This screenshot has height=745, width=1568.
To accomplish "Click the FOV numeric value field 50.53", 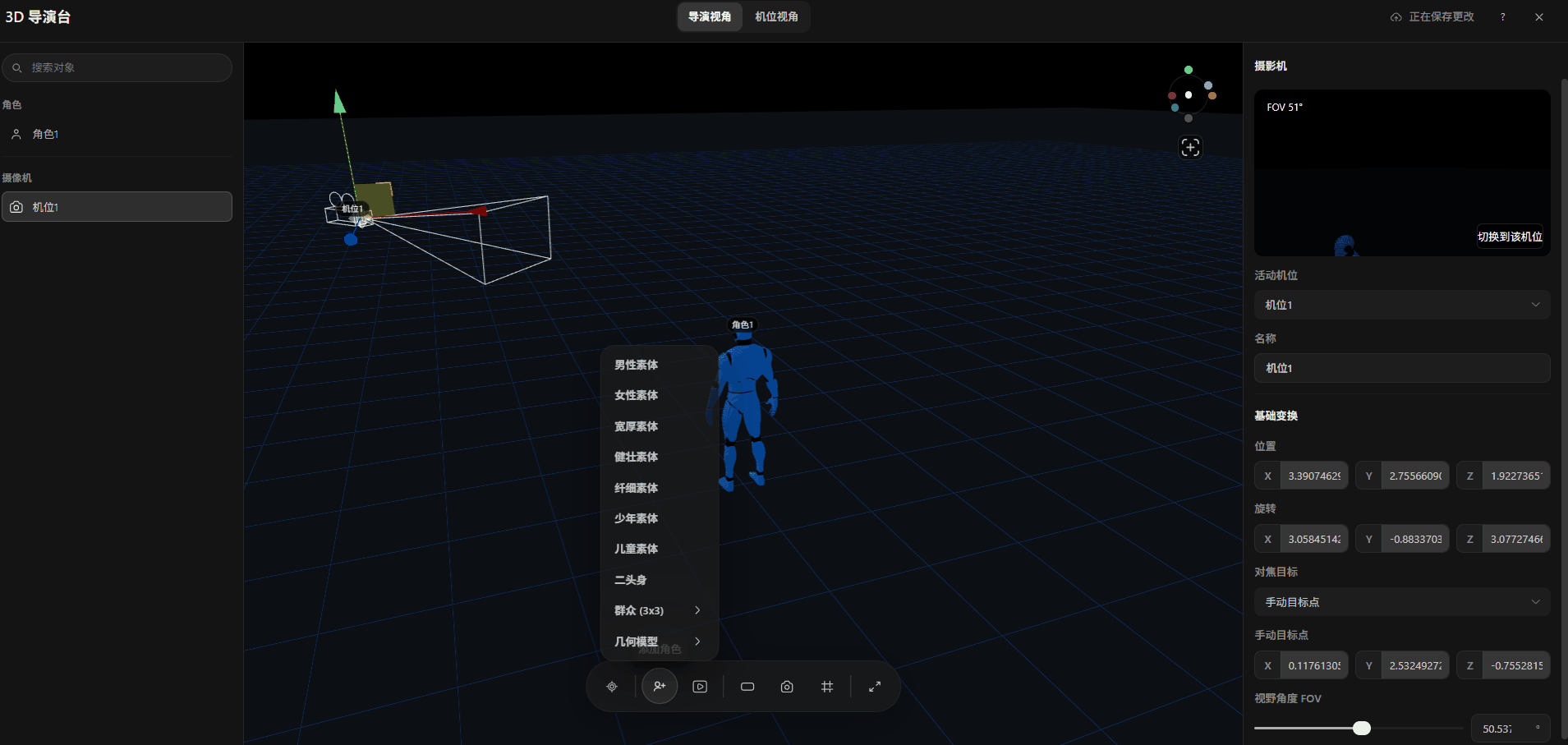I will [x=1510, y=729].
